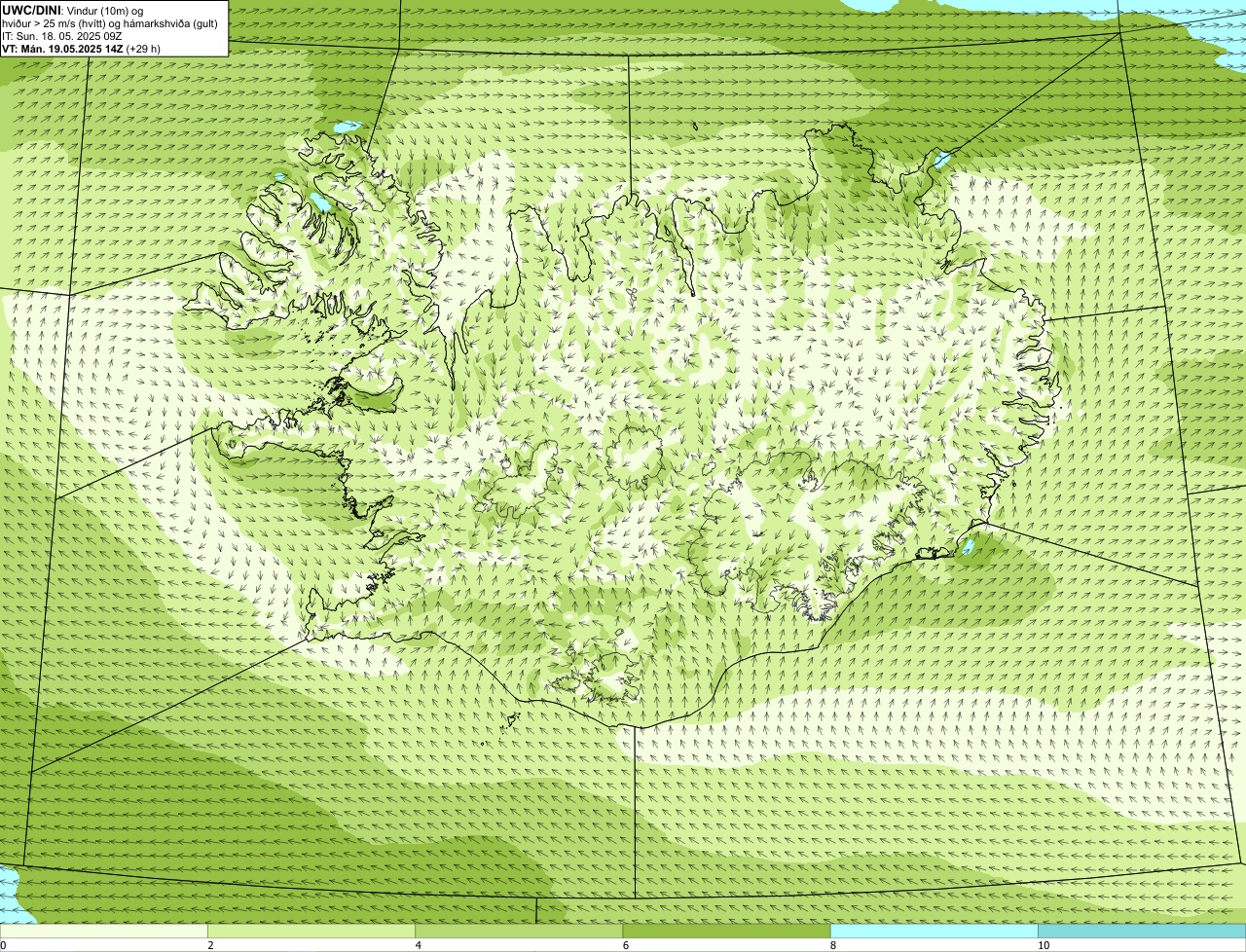Screen dimensions: 1246x952
Task: Click the "VT: Mán. 19.05.2025 14Z" valid time
Action: [61, 48]
